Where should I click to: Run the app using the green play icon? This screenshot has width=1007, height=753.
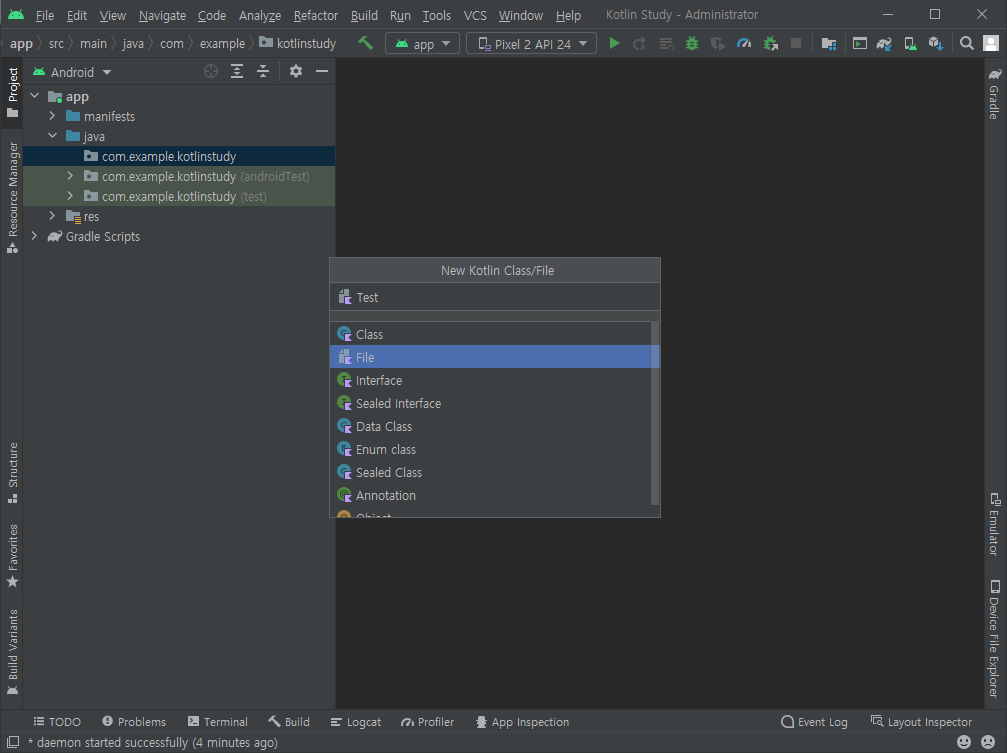(614, 43)
